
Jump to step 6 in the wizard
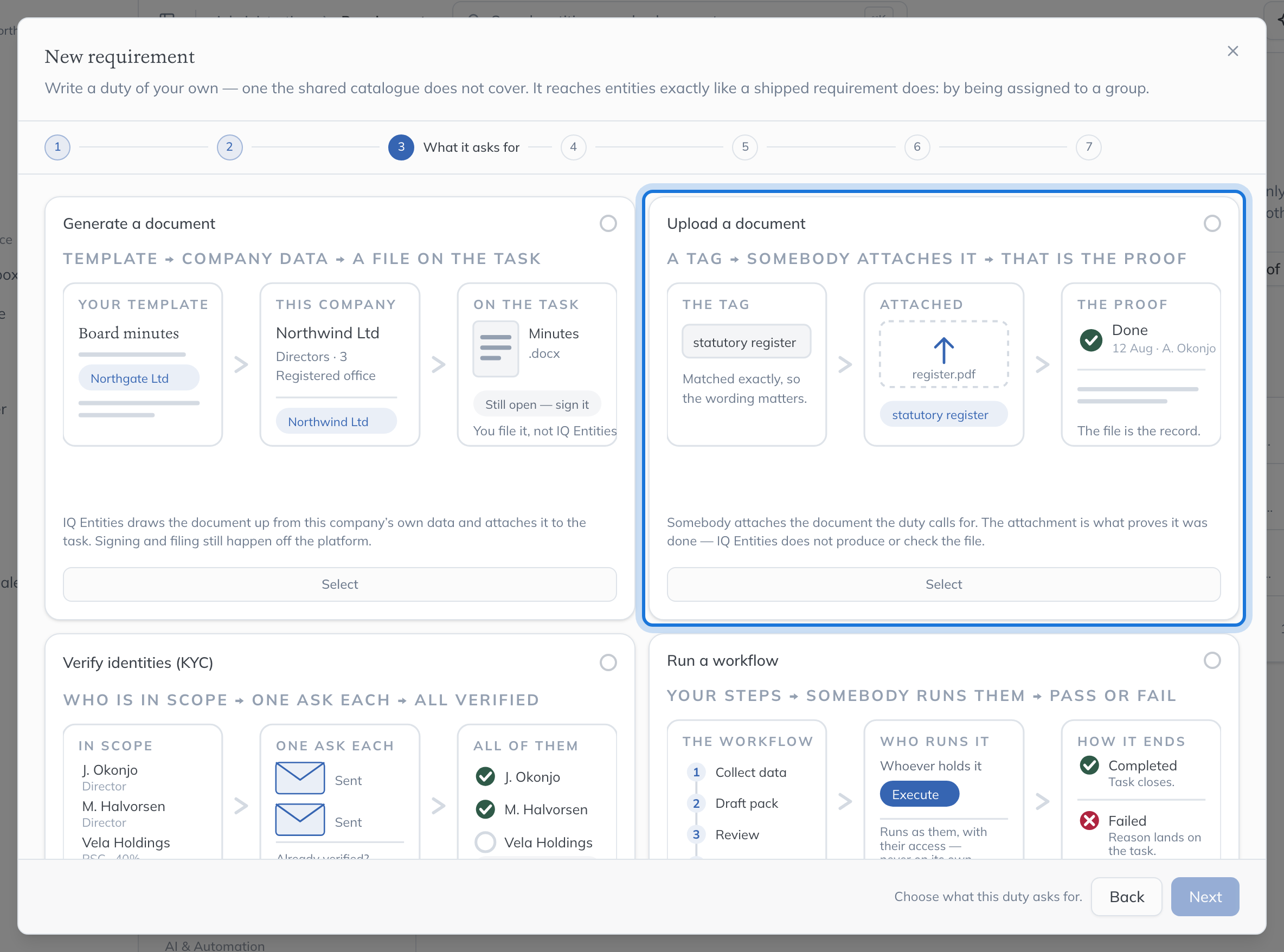pyautogui.click(x=917, y=147)
